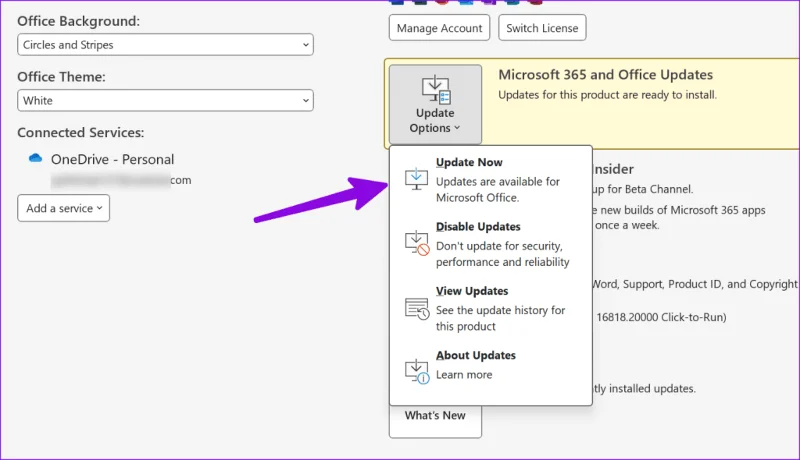Click the OneDrive - Personal service entry
The image size is (800, 460).
pos(112,159)
